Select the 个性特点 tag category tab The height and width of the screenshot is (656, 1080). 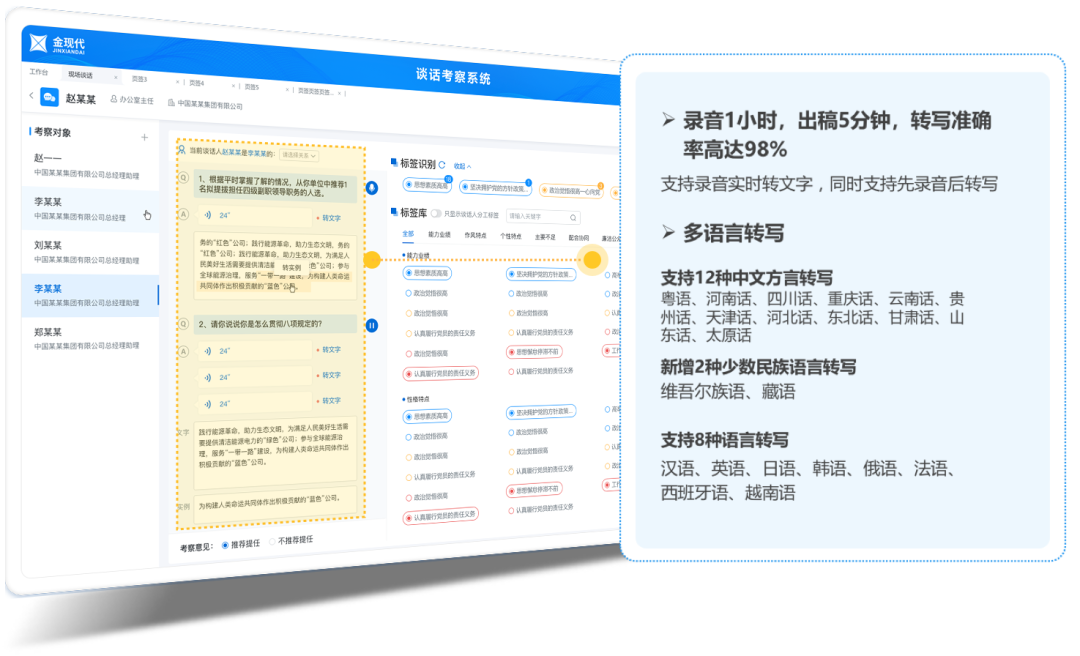click(x=510, y=236)
